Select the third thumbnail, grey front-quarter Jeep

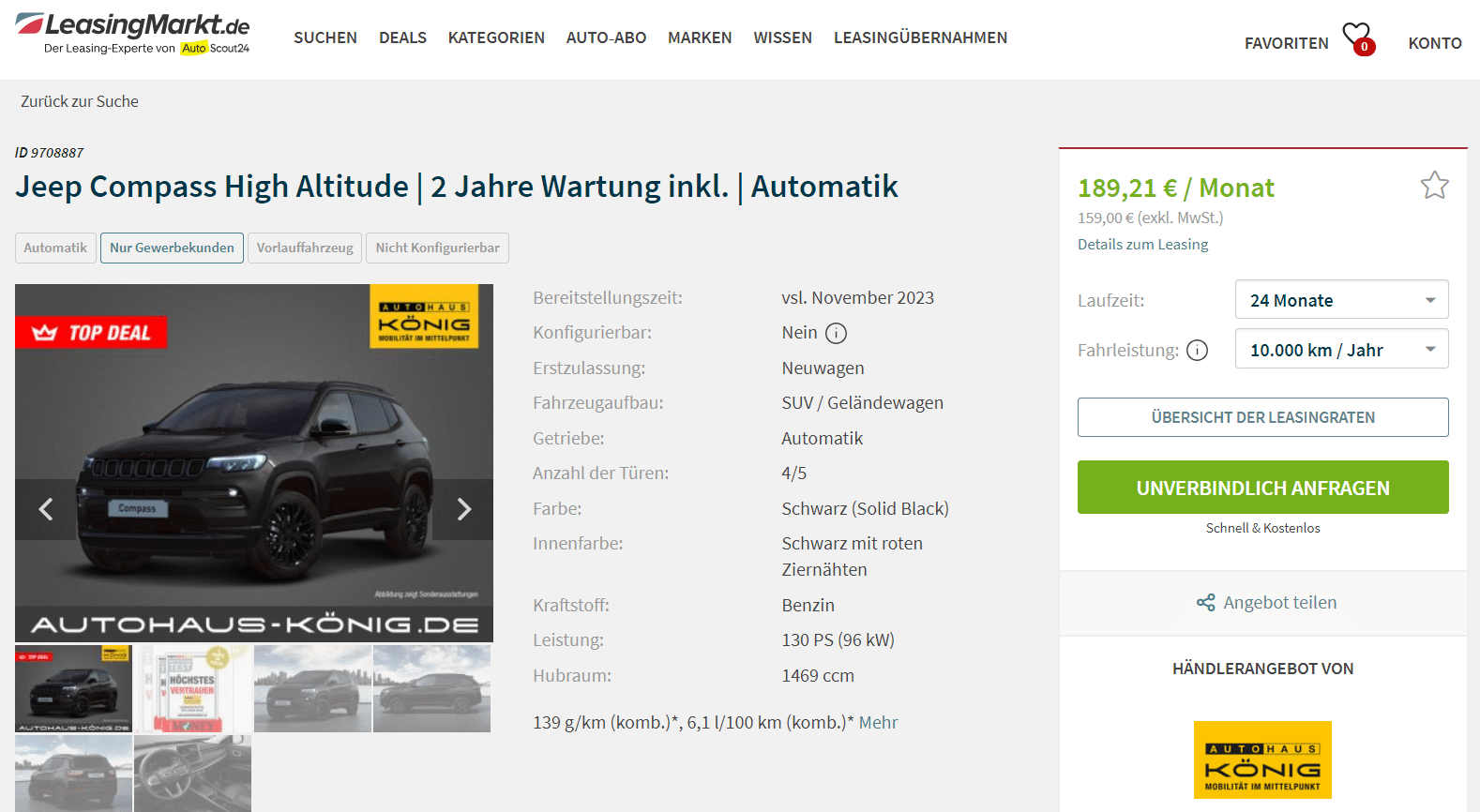pos(313,688)
